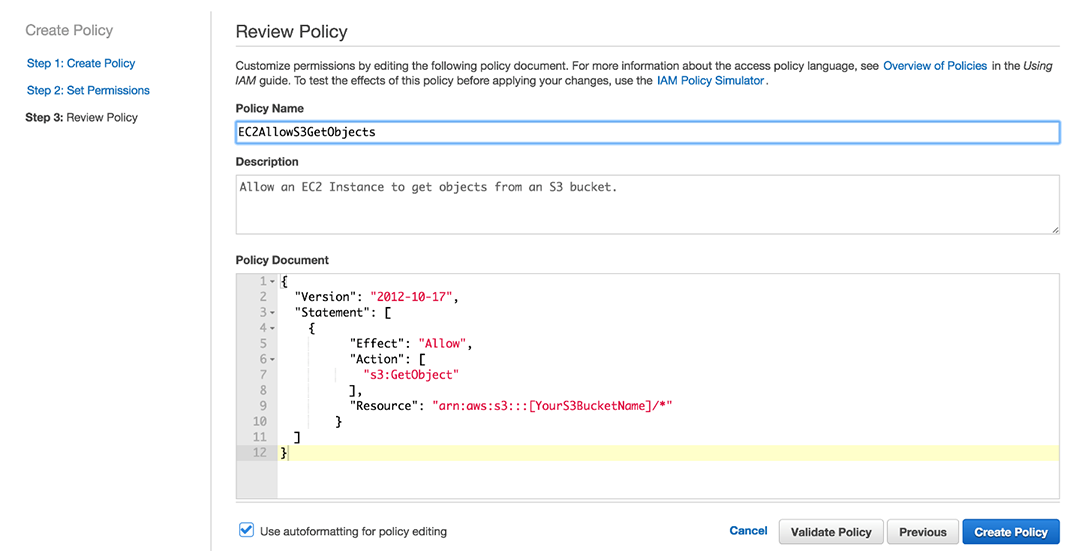The image size is (1073, 551).
Task: Click the Policy Name input field
Action: 647,132
